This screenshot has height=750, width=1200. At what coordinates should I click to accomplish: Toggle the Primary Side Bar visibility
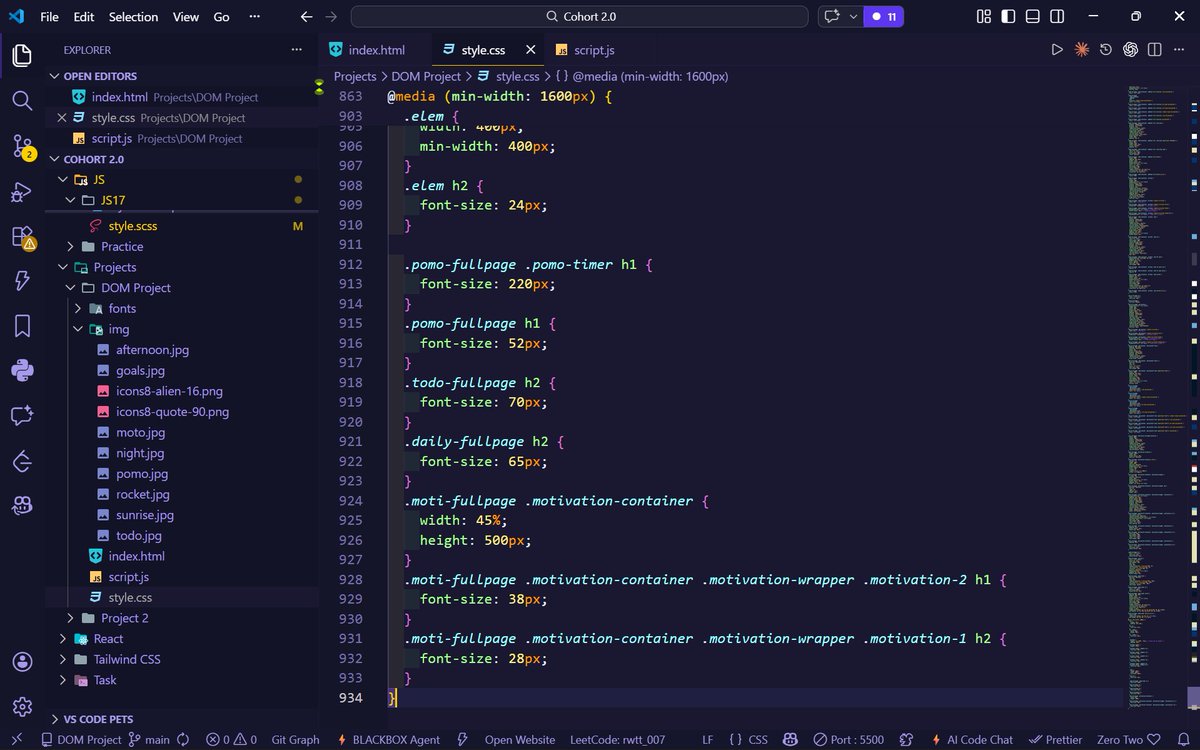tap(1008, 17)
